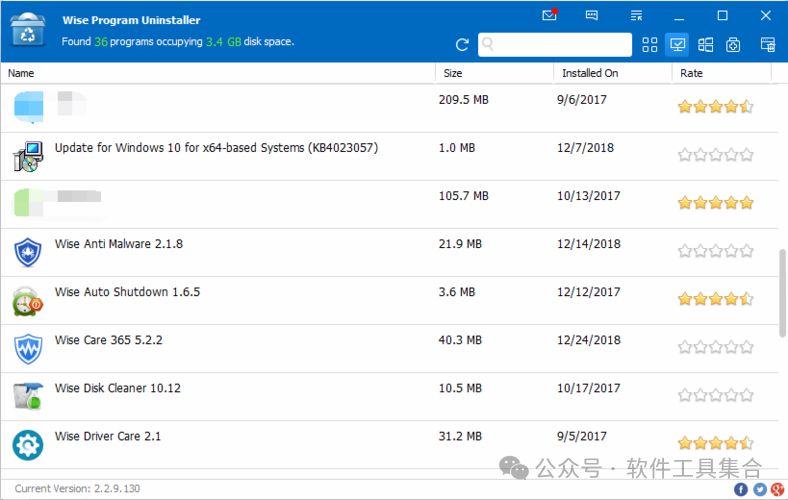Select the Desktop Apps view icon
Screen dimensions: 788x500
click(x=677, y=45)
